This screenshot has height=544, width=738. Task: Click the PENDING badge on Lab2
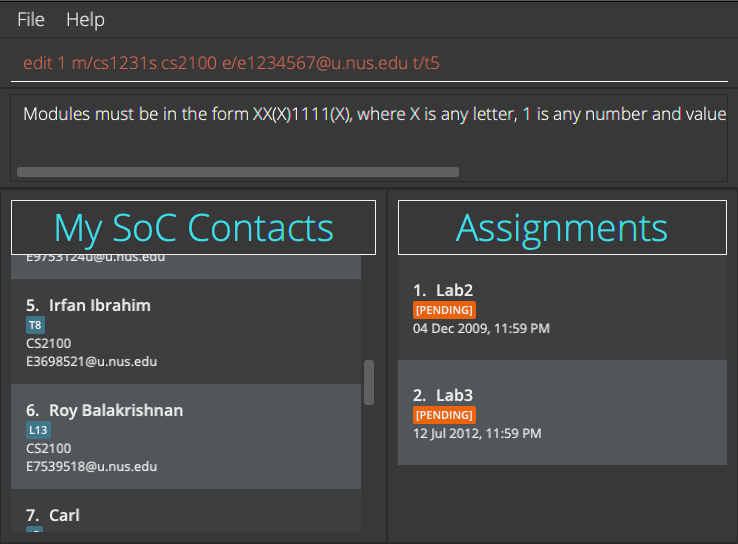tap(444, 310)
